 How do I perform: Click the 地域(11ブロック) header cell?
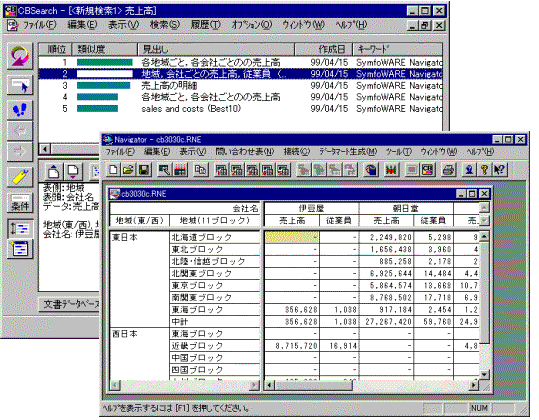click(x=215, y=220)
